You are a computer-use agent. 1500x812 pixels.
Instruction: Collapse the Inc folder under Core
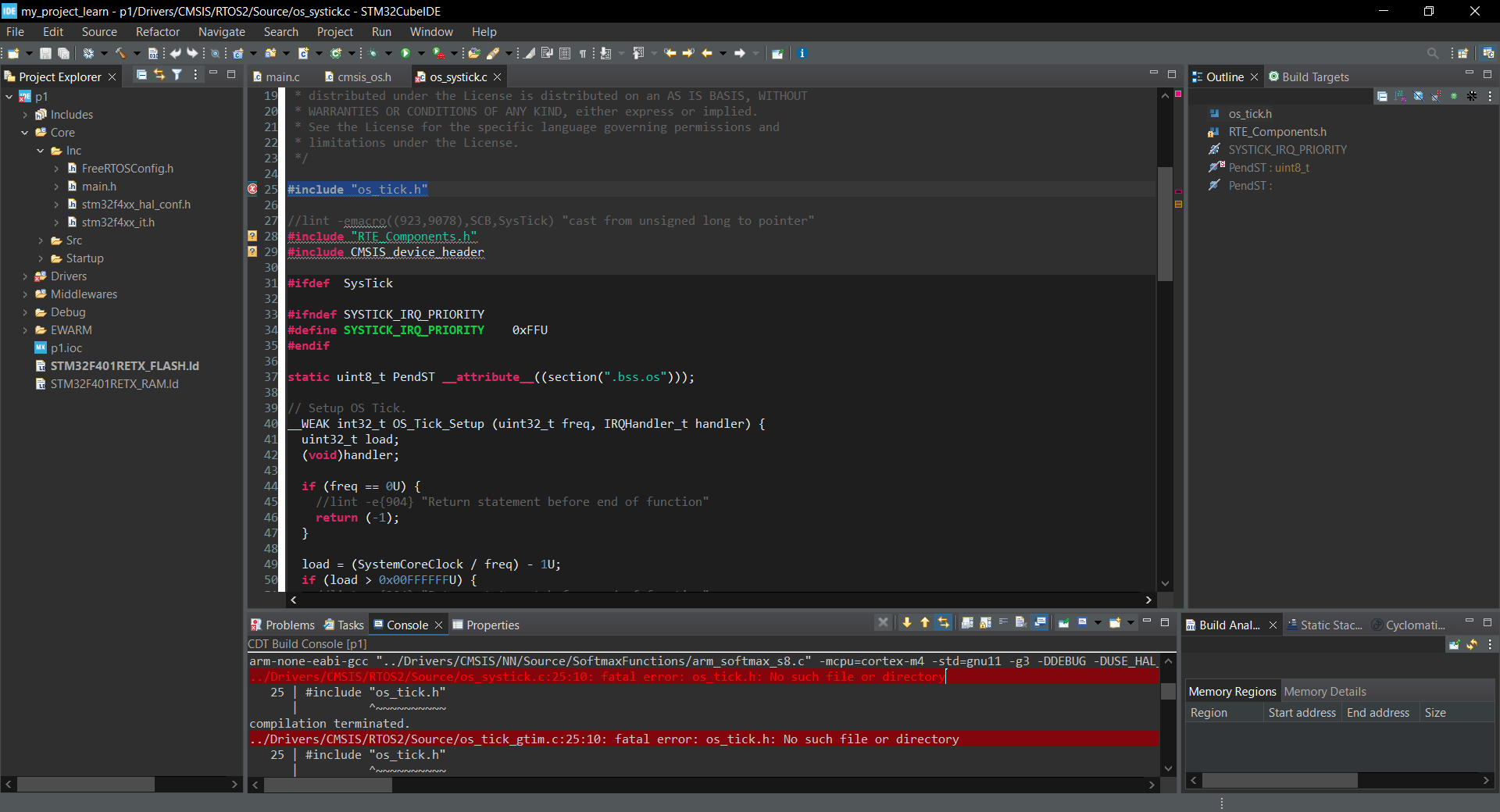41,151
